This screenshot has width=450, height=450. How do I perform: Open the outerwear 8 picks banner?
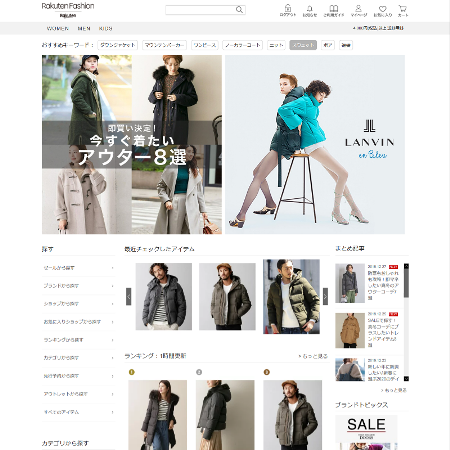click(x=132, y=144)
